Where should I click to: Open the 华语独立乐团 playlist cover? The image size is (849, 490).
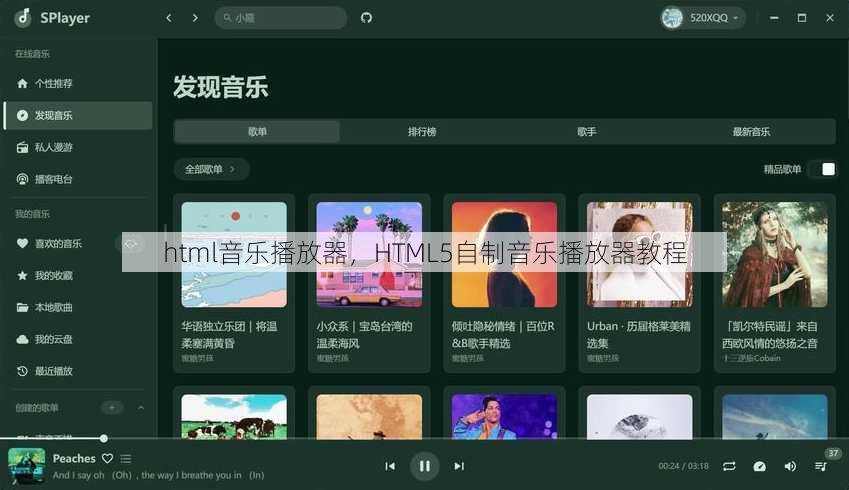(234, 254)
